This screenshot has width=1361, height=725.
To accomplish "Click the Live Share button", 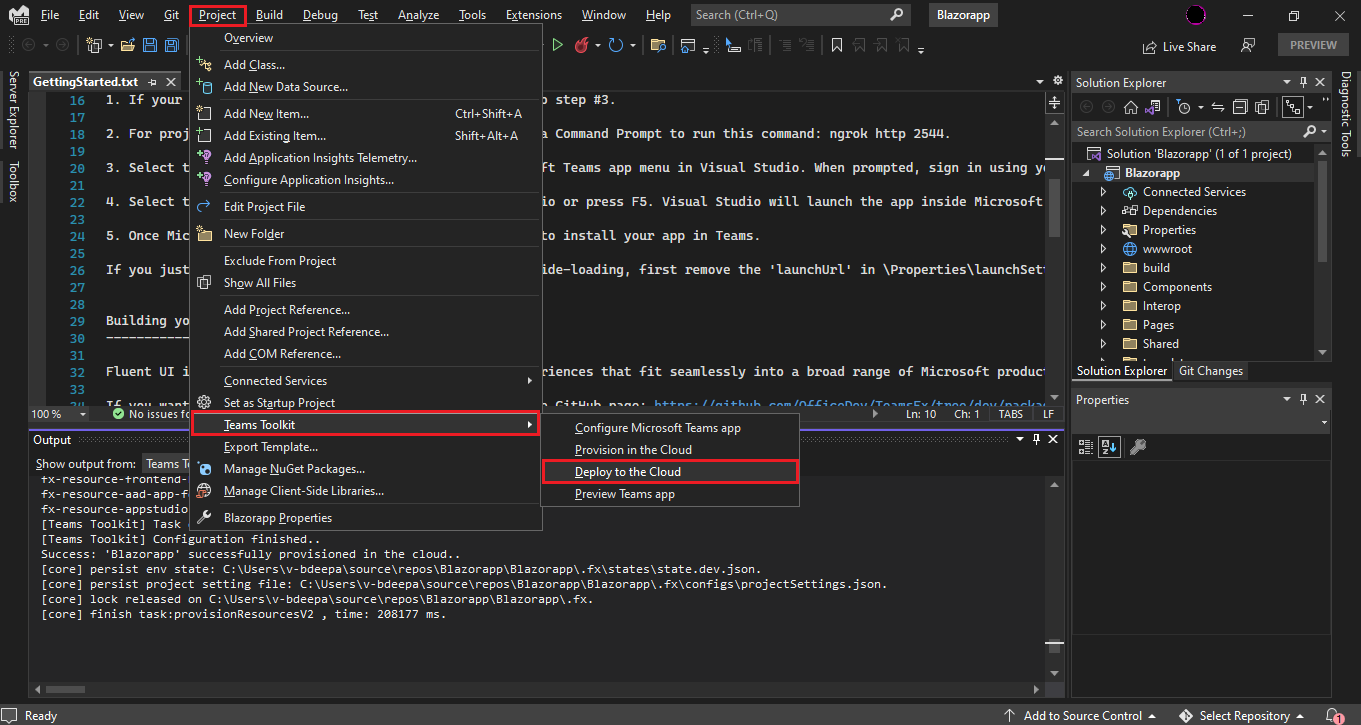I will pyautogui.click(x=1179, y=46).
